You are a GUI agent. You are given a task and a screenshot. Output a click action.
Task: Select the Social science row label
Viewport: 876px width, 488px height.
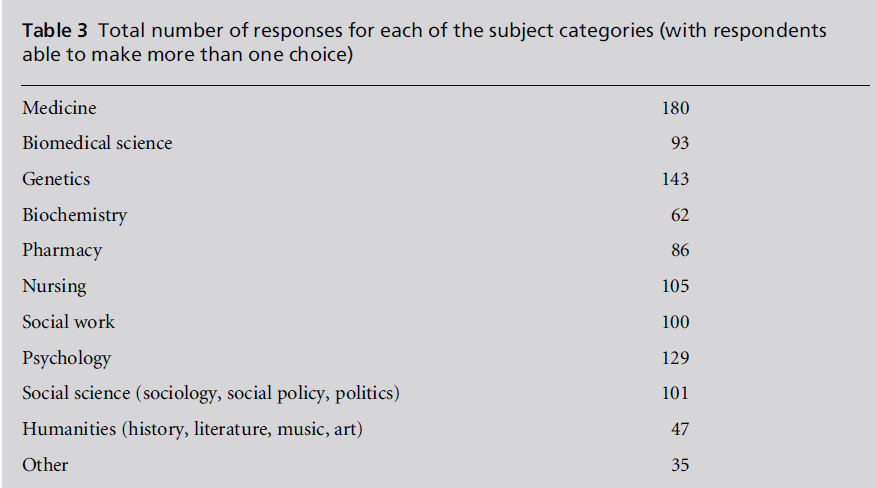pos(211,393)
